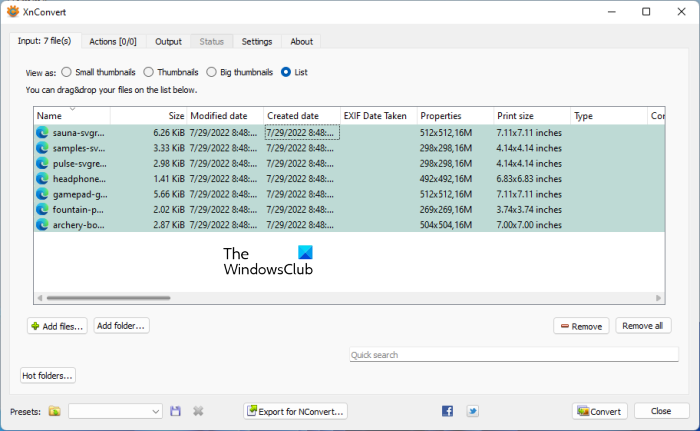
Task: Sort by Properties column header
Action: (x=456, y=116)
